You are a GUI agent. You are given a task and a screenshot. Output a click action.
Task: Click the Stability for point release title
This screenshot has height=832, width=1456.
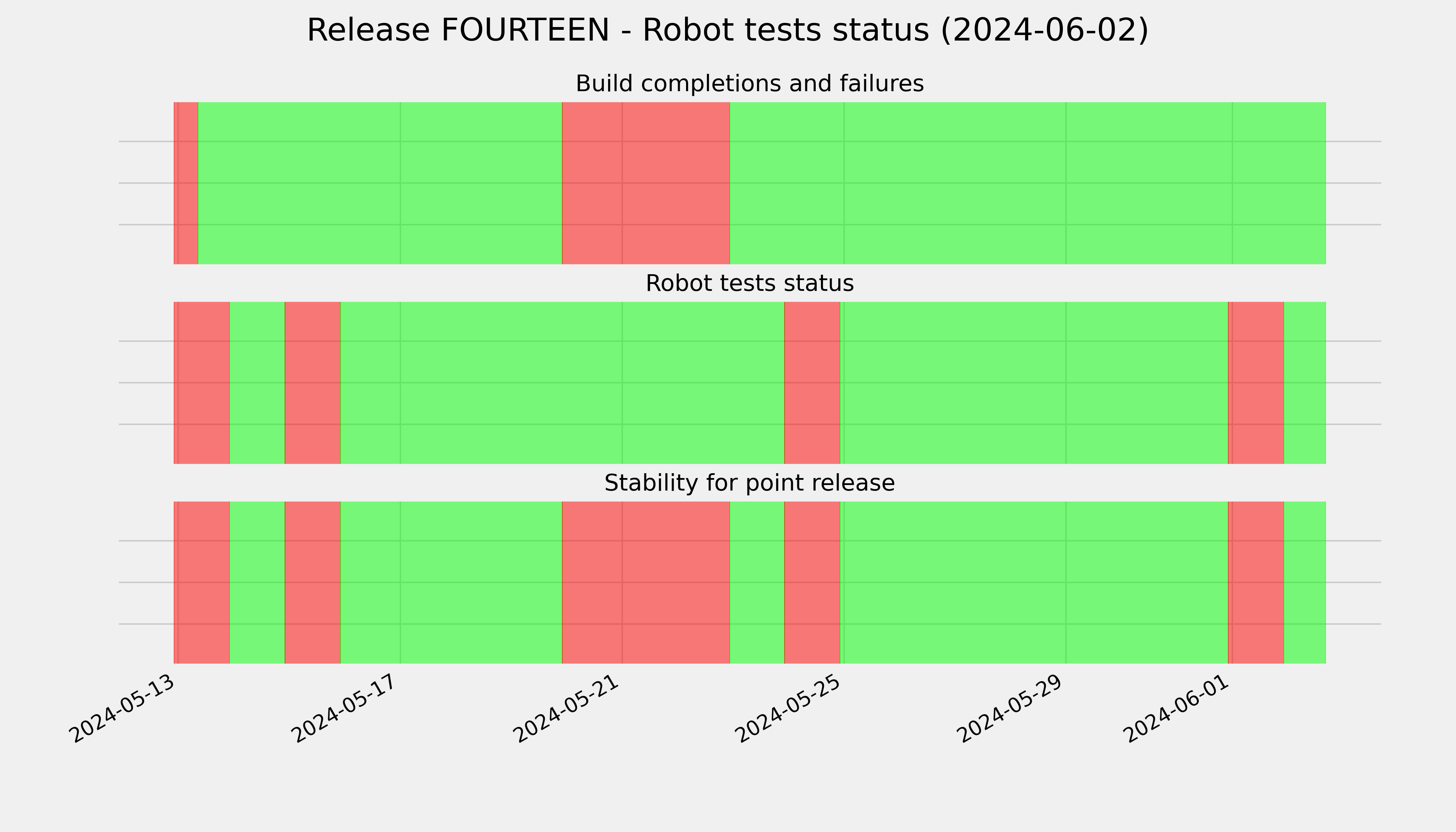click(749, 483)
